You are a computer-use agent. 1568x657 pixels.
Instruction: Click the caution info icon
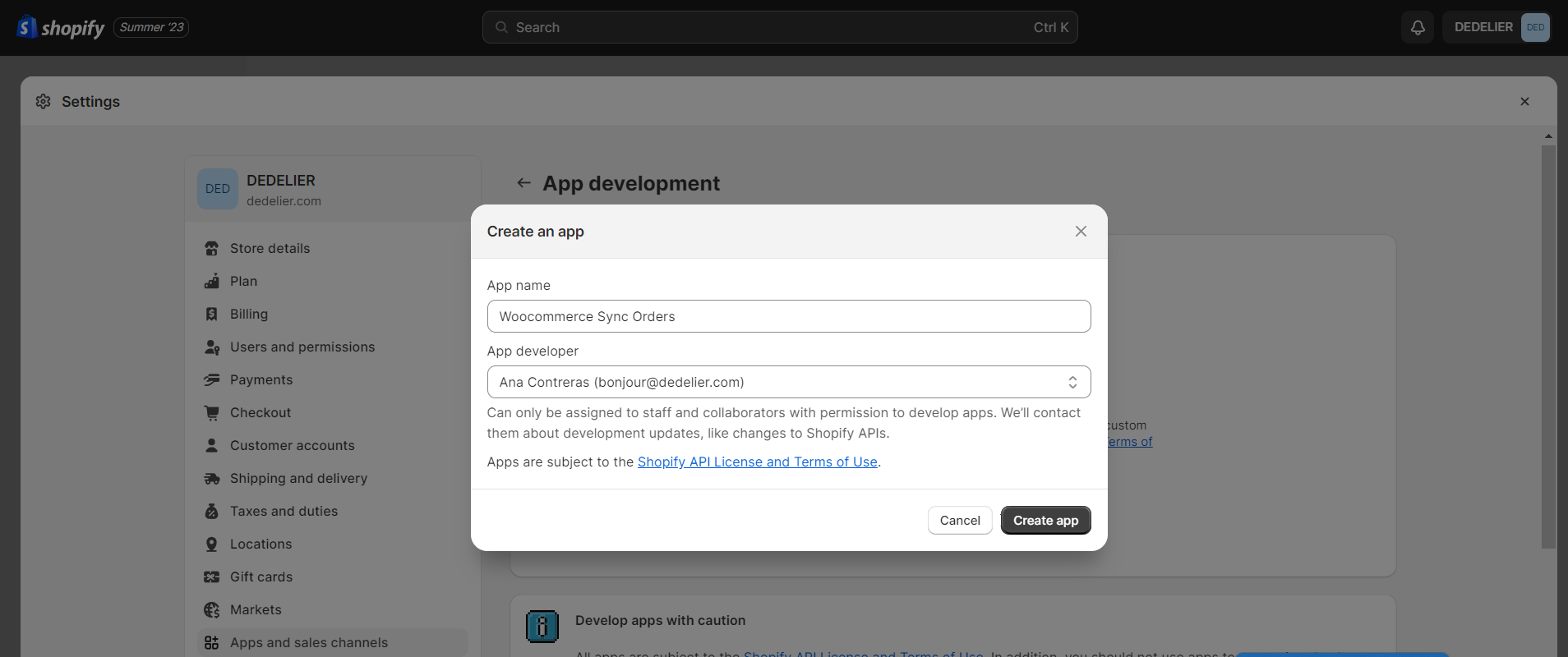point(542,627)
